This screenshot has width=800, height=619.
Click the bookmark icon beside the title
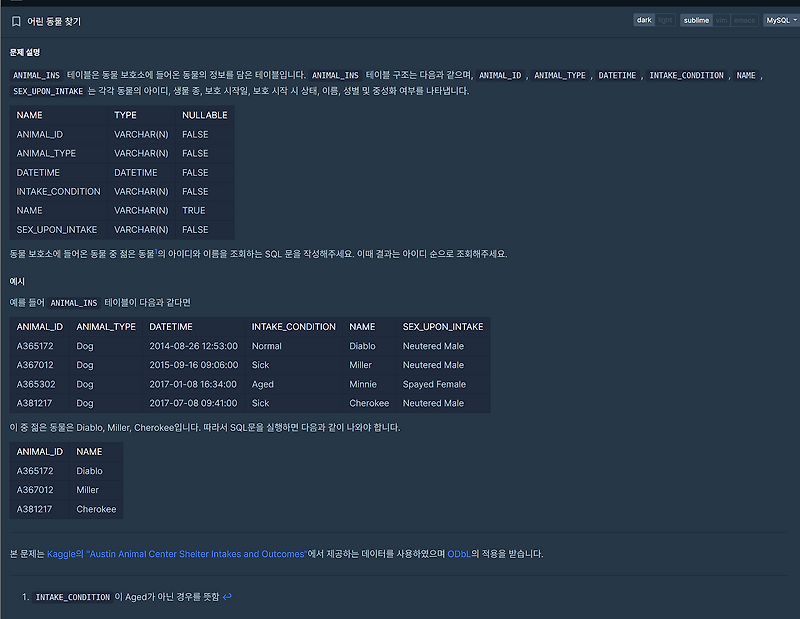pyautogui.click(x=17, y=20)
